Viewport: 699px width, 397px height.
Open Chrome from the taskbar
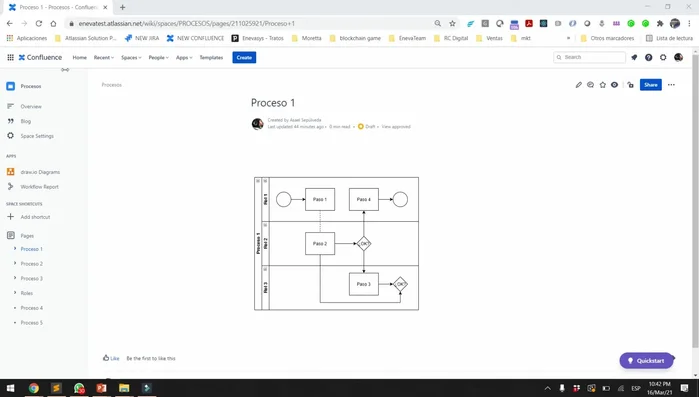[x=34, y=388]
